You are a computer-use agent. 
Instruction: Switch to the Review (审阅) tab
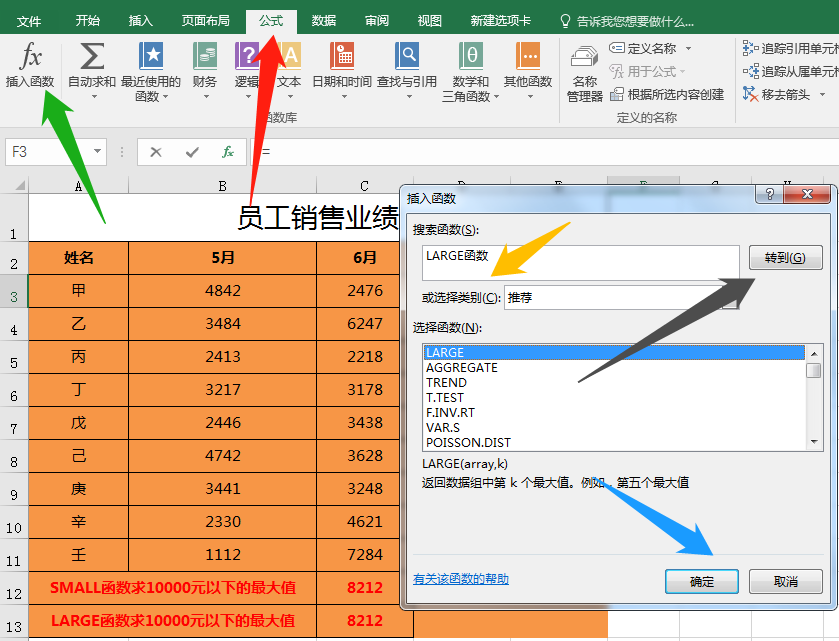coord(377,21)
